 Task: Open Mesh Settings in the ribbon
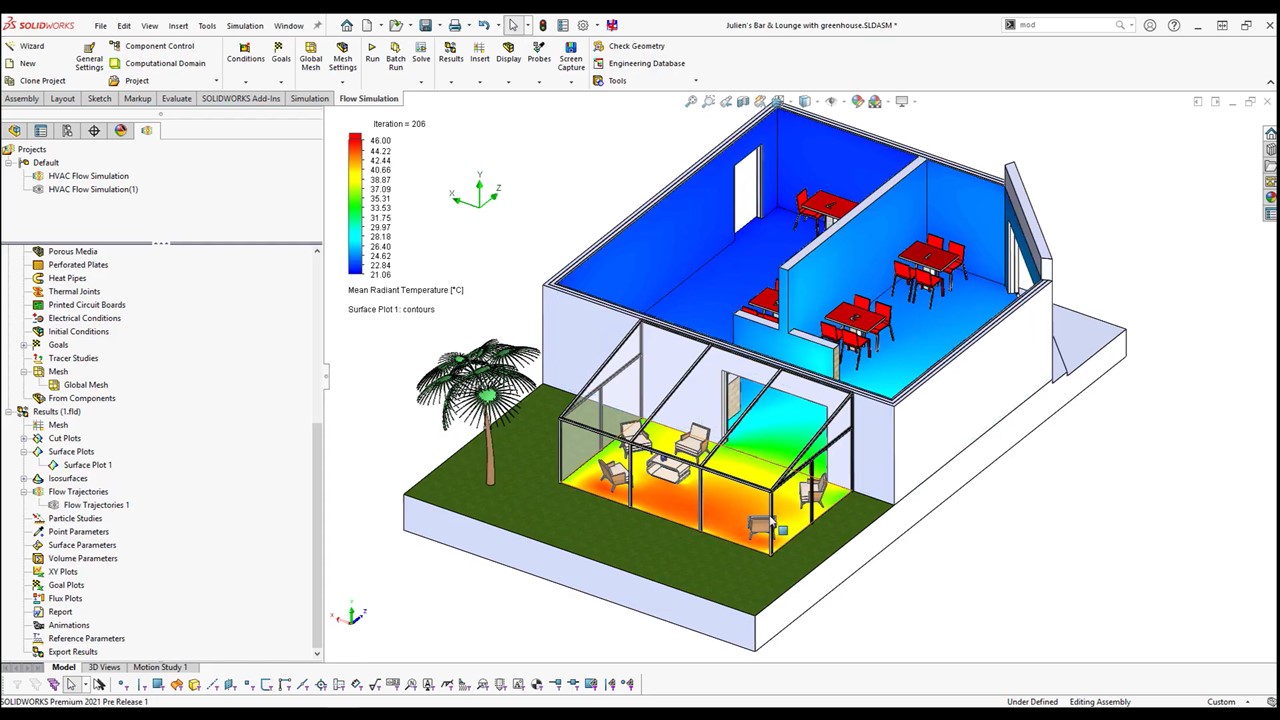(342, 57)
